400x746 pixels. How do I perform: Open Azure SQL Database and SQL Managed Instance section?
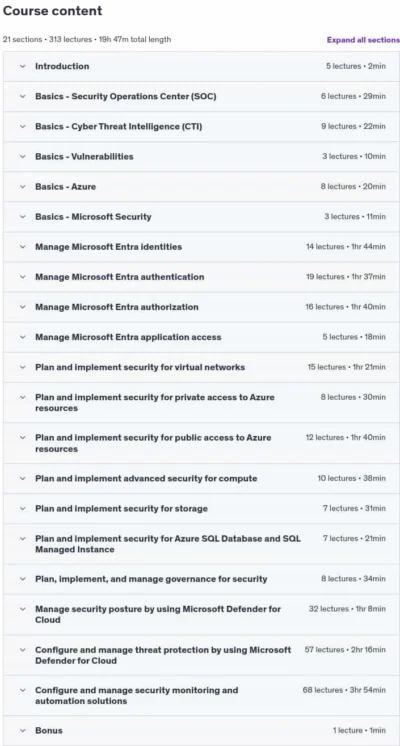[x=201, y=544]
